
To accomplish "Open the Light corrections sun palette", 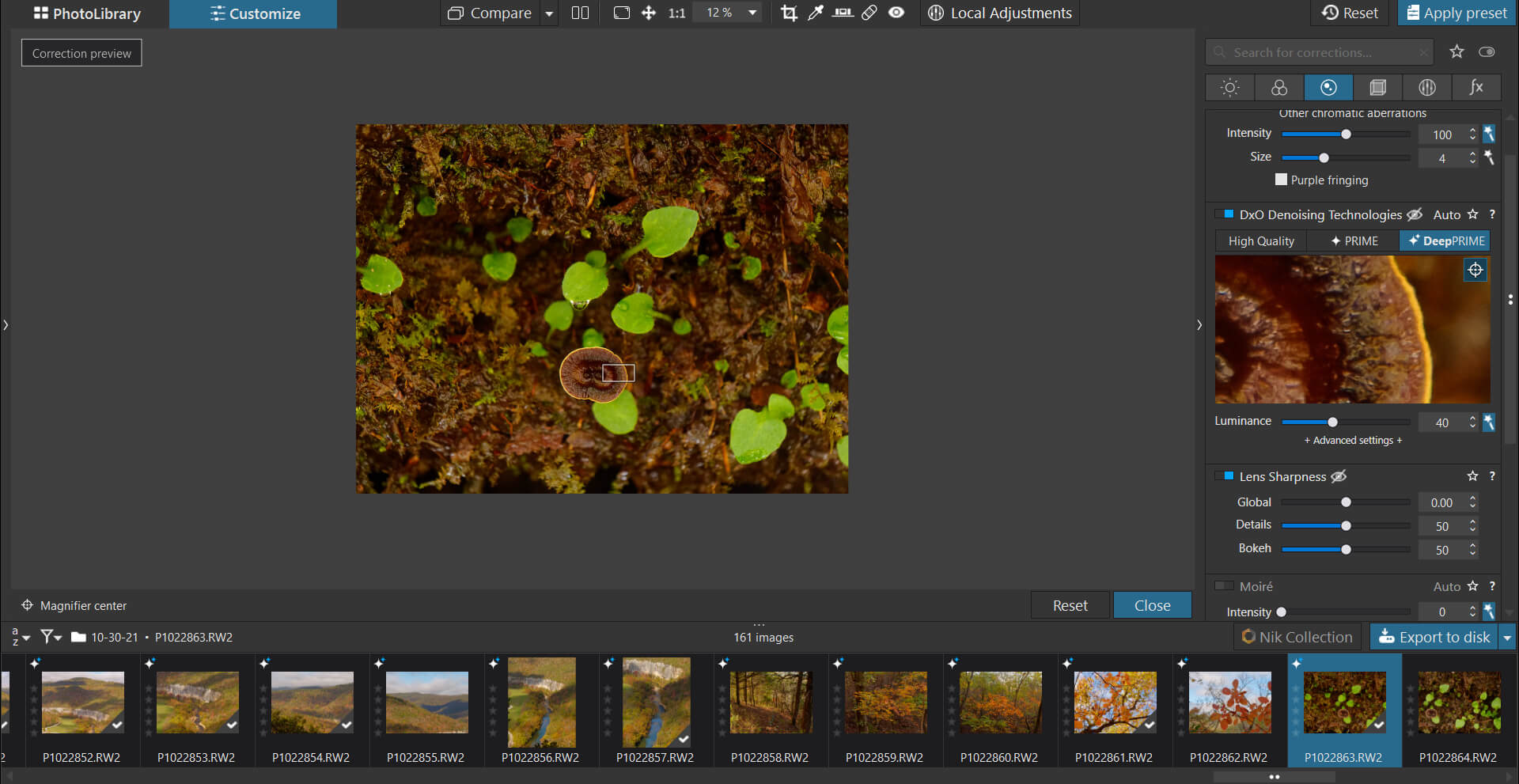I will pyautogui.click(x=1229, y=87).
